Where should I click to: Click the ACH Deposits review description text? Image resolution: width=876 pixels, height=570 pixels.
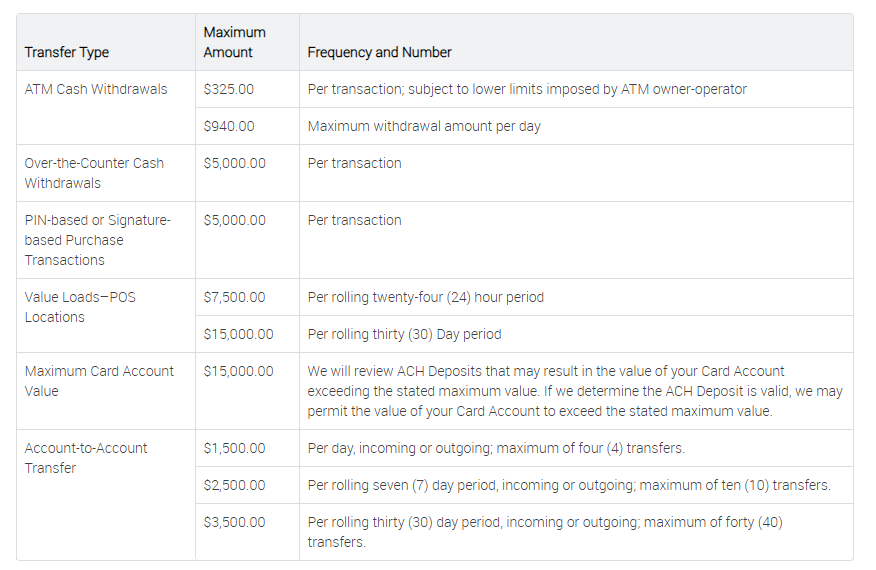click(575, 391)
